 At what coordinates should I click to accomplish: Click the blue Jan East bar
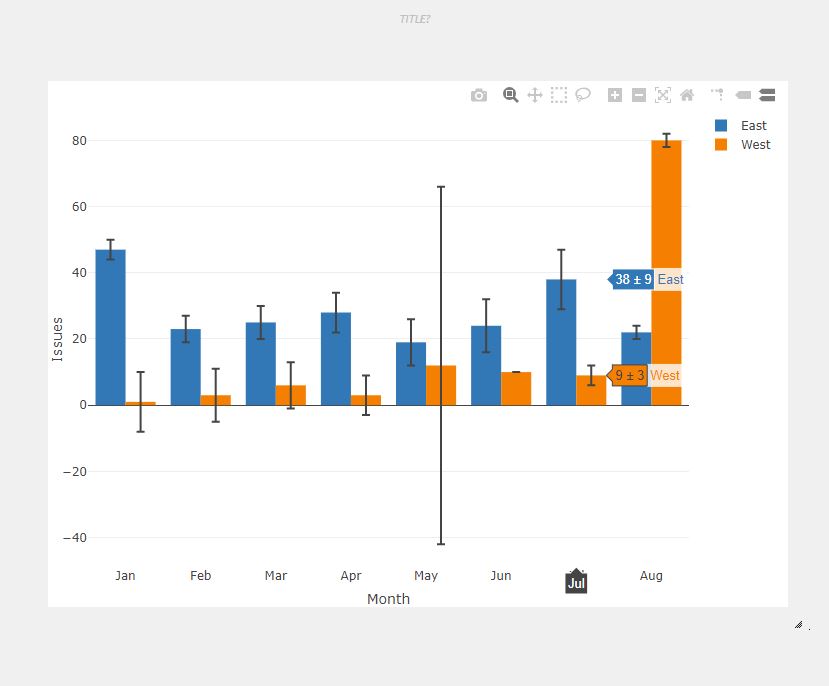tap(110, 330)
